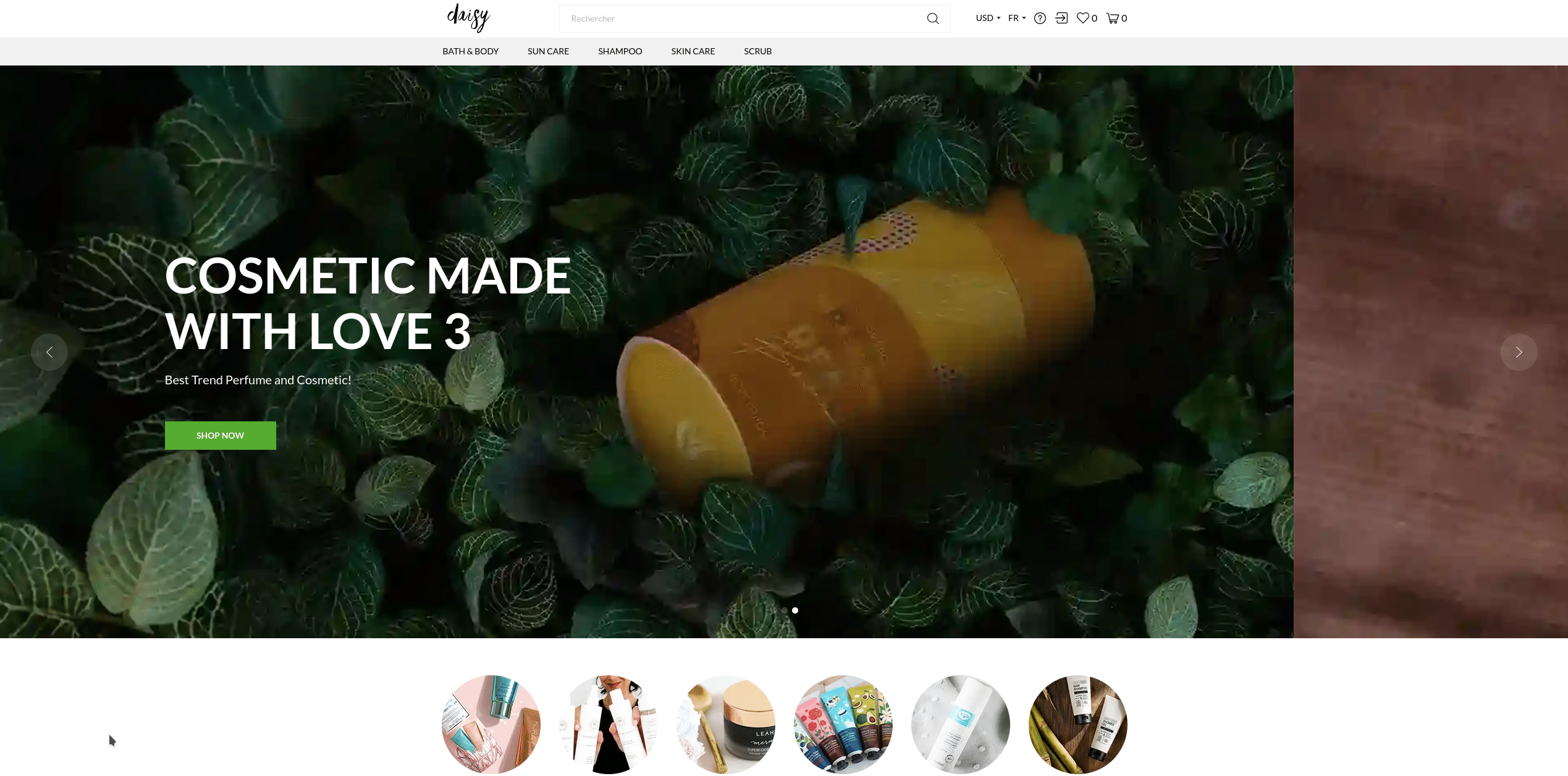The image size is (1568, 776).
Task: Open the wishlist heart icon
Action: click(x=1083, y=18)
